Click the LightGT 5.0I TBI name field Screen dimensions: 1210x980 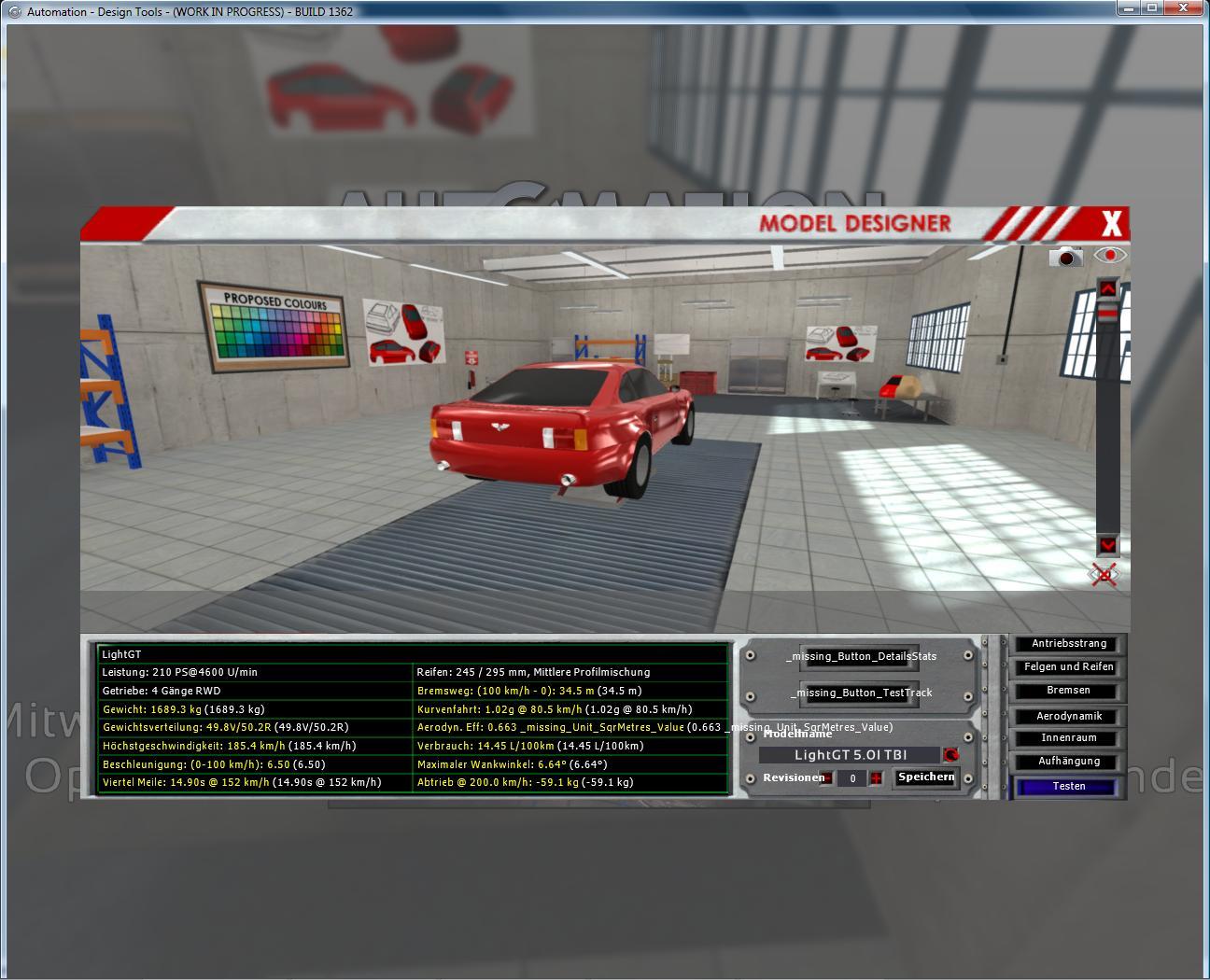coord(850,755)
